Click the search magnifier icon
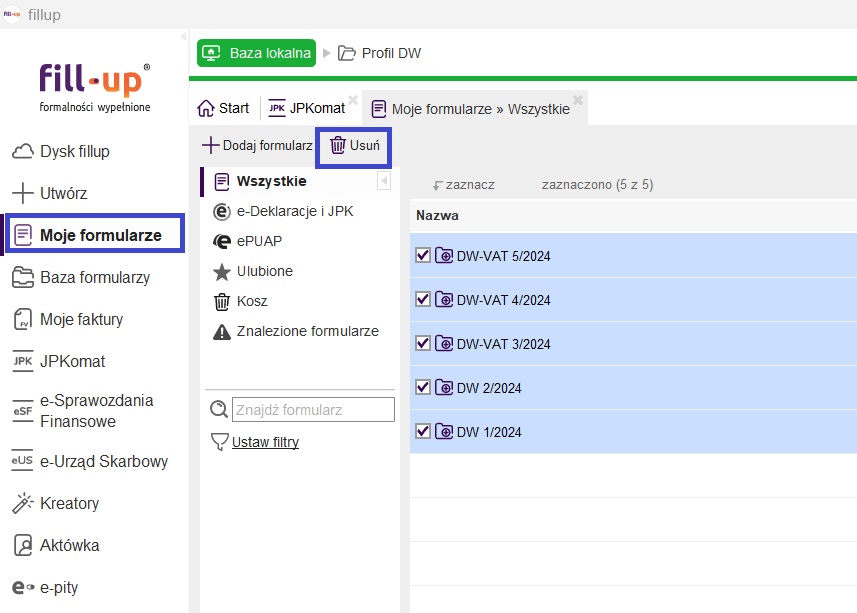Image resolution: width=857 pixels, height=613 pixels. (219, 409)
